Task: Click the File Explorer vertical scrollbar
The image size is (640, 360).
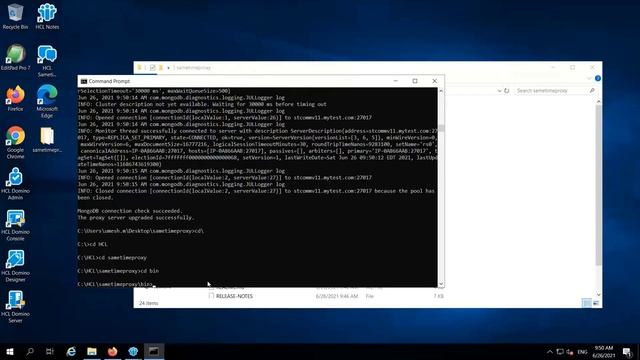Action: pos(598,184)
